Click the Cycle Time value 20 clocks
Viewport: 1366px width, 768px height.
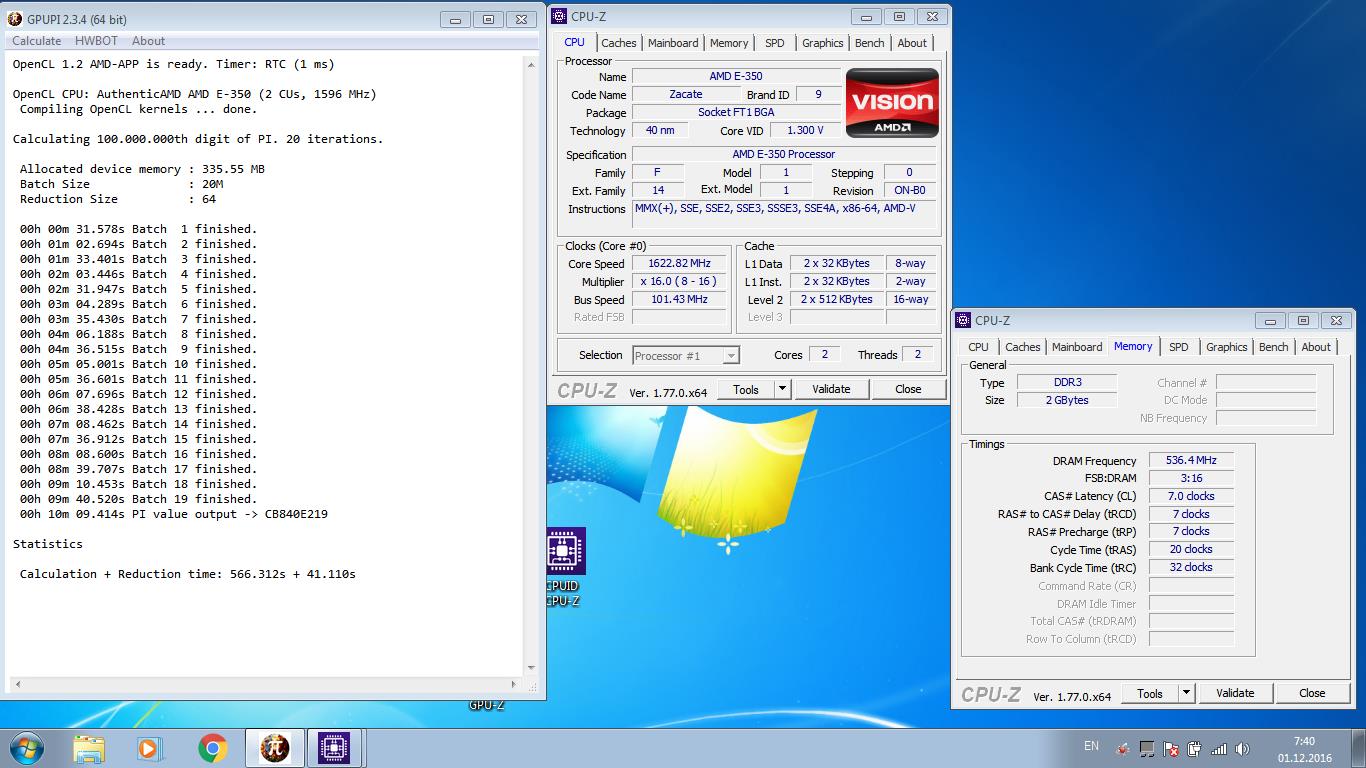tap(1191, 549)
